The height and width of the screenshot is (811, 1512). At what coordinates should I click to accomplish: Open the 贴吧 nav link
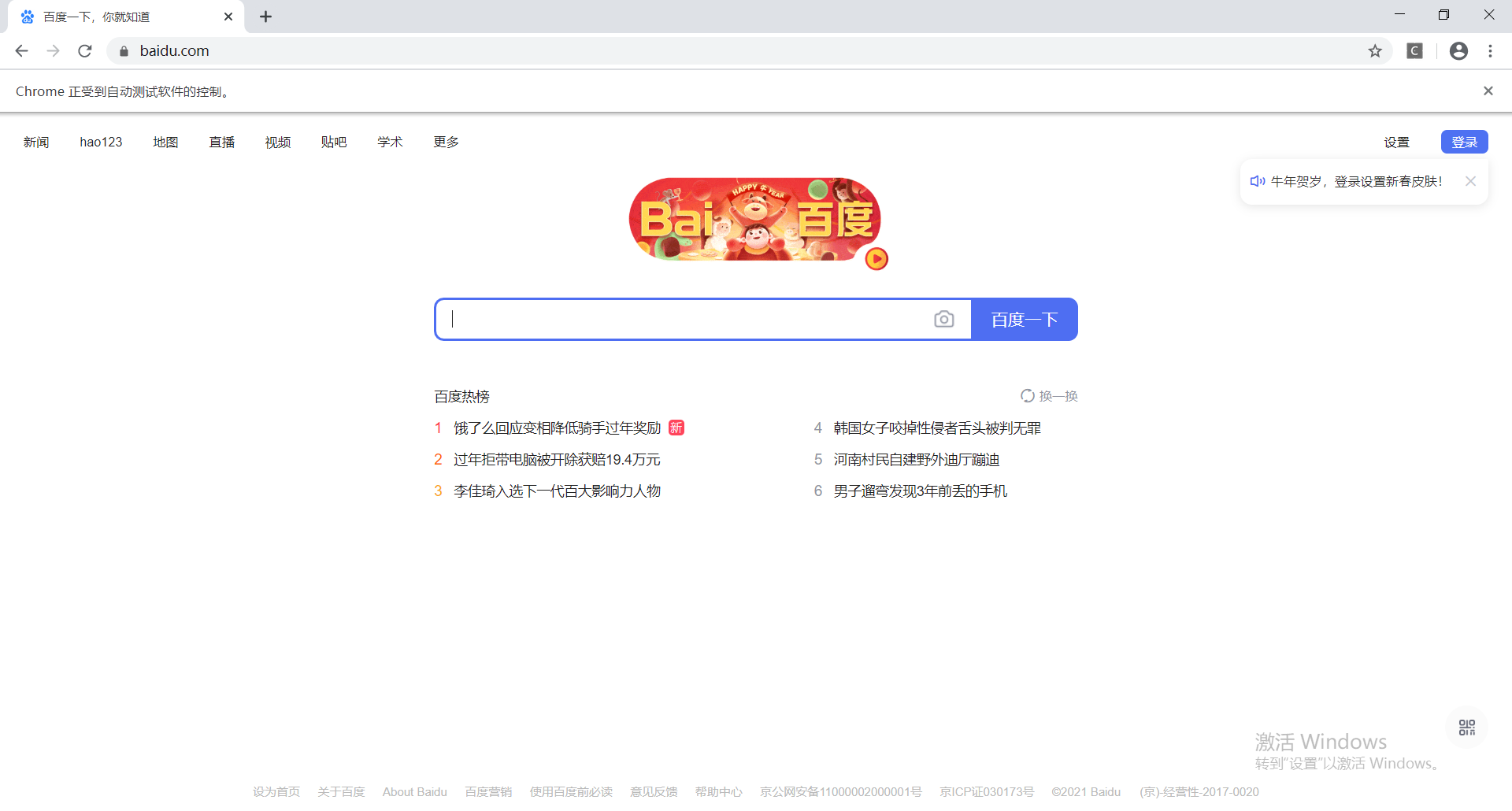(334, 143)
